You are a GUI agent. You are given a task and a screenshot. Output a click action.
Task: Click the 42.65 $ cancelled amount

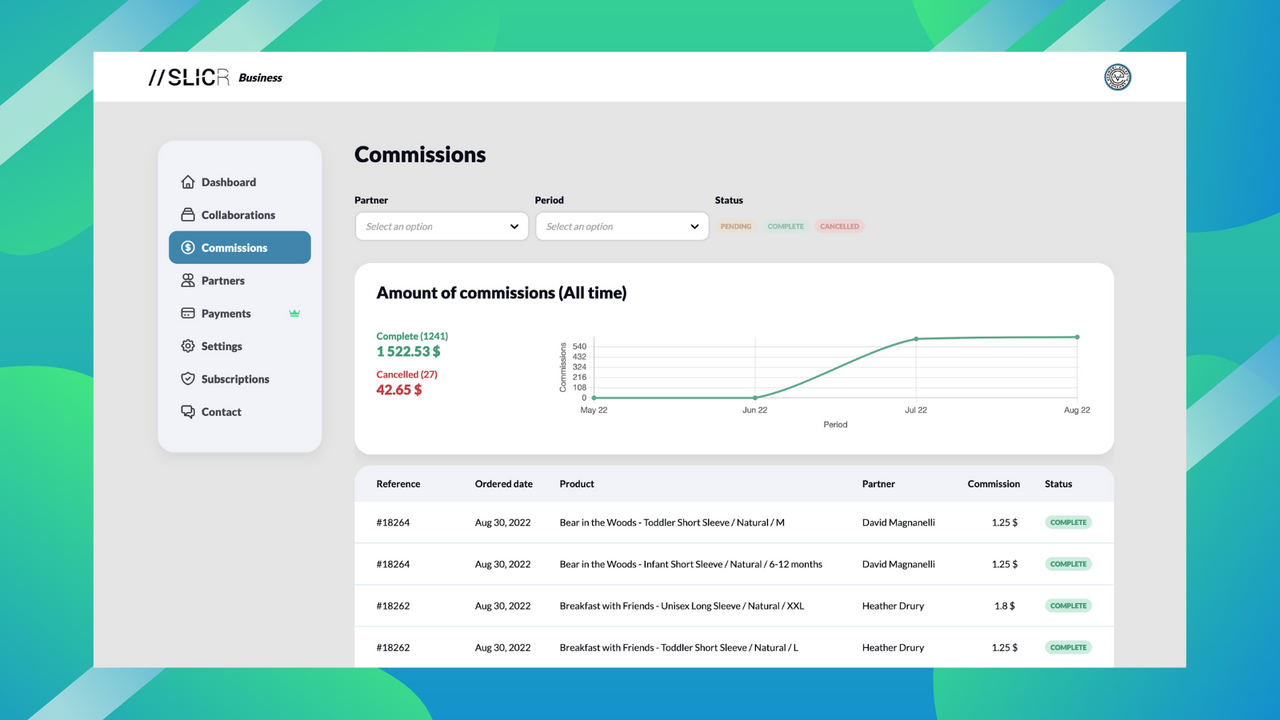[399, 390]
